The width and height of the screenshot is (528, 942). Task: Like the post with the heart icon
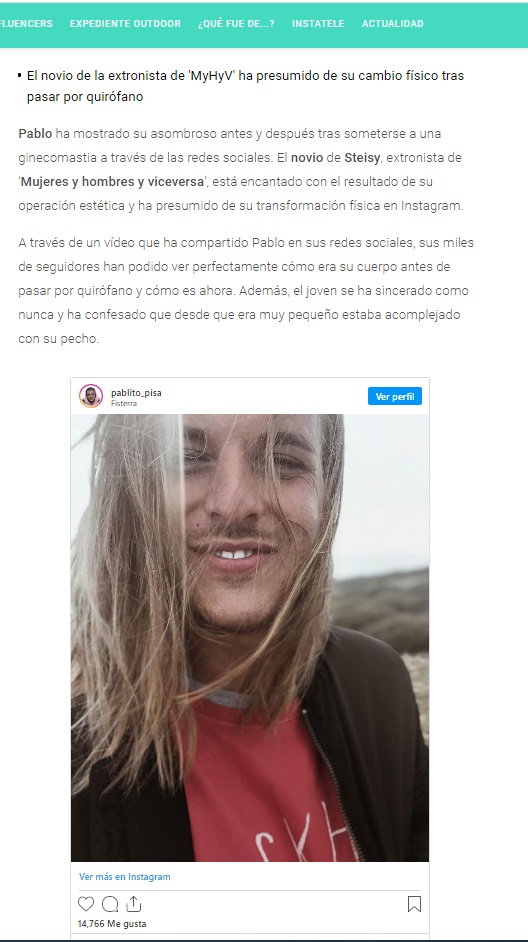[x=86, y=904]
